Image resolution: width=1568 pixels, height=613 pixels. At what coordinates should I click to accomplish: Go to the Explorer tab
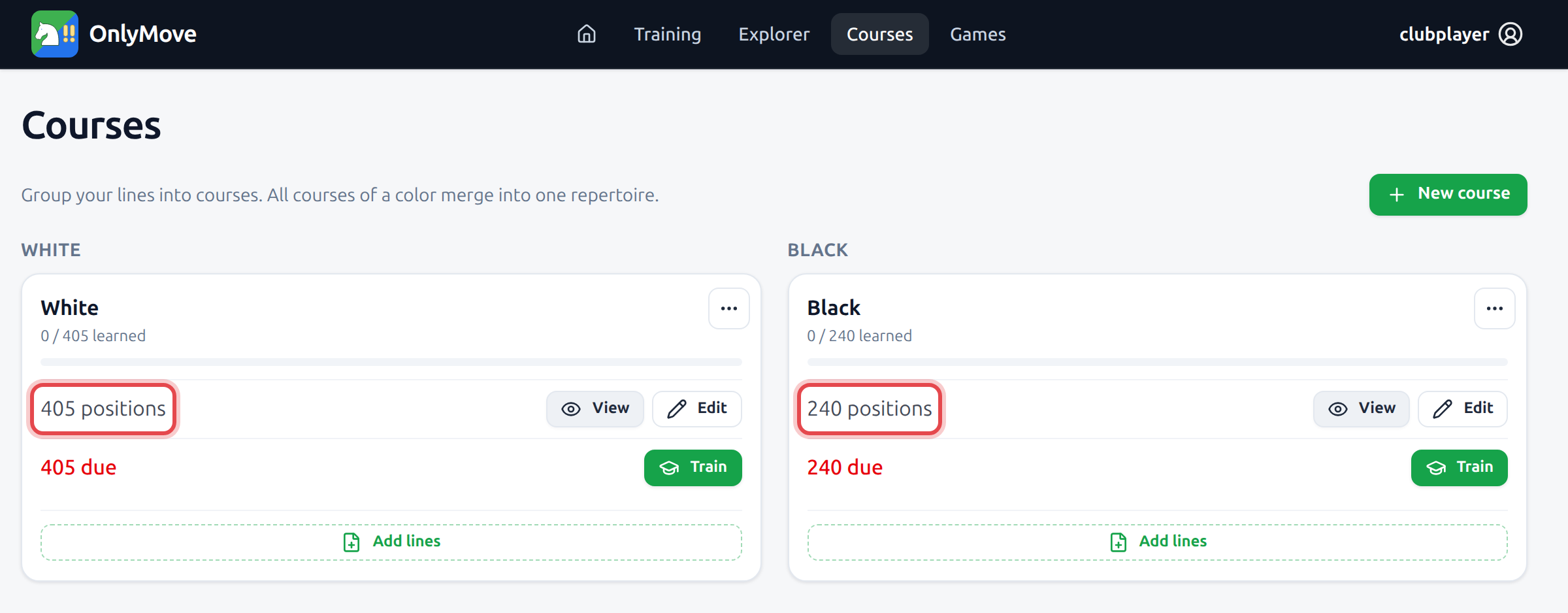click(x=774, y=34)
